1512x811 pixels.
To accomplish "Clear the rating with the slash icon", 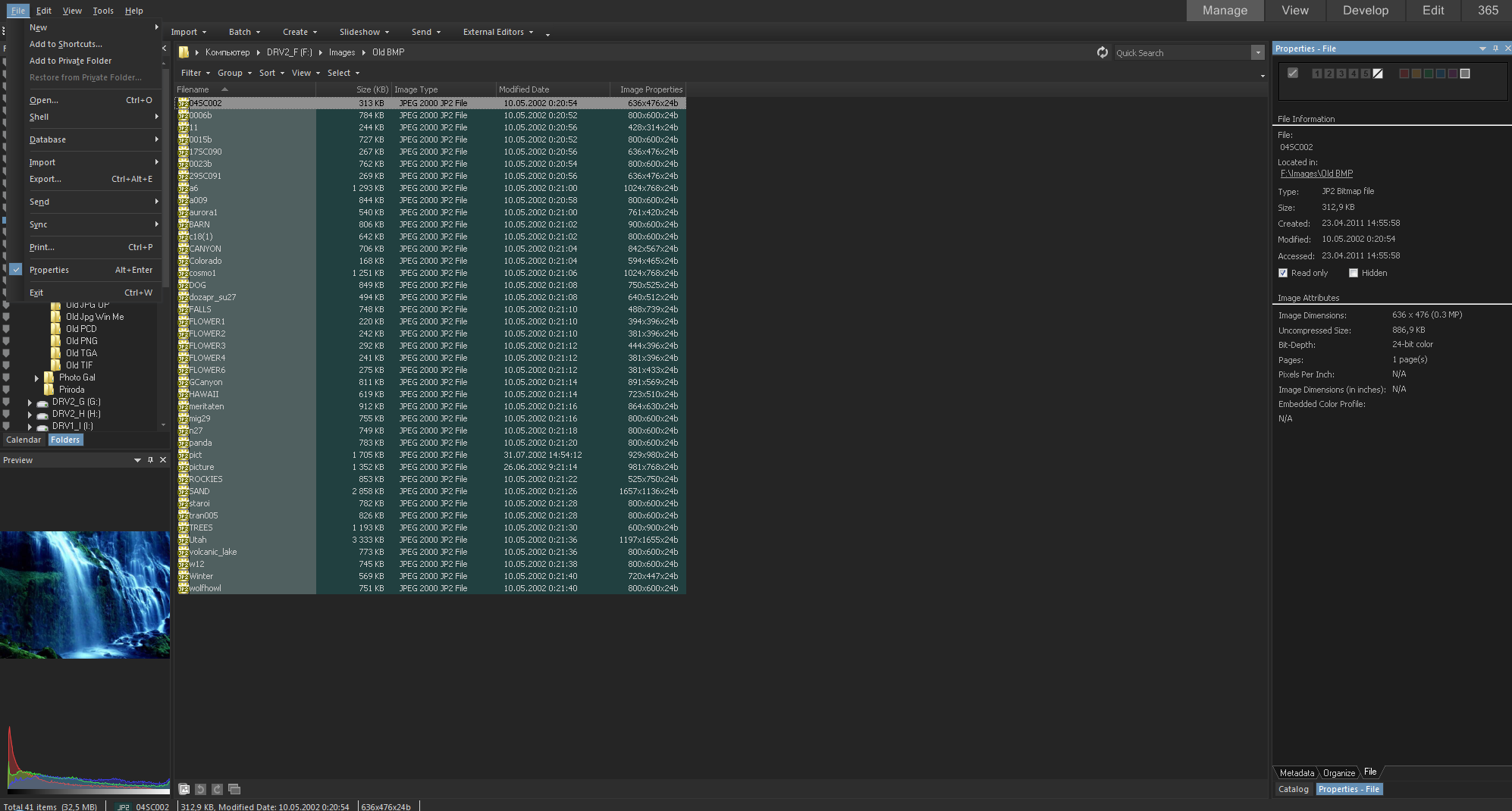I will [x=1378, y=74].
